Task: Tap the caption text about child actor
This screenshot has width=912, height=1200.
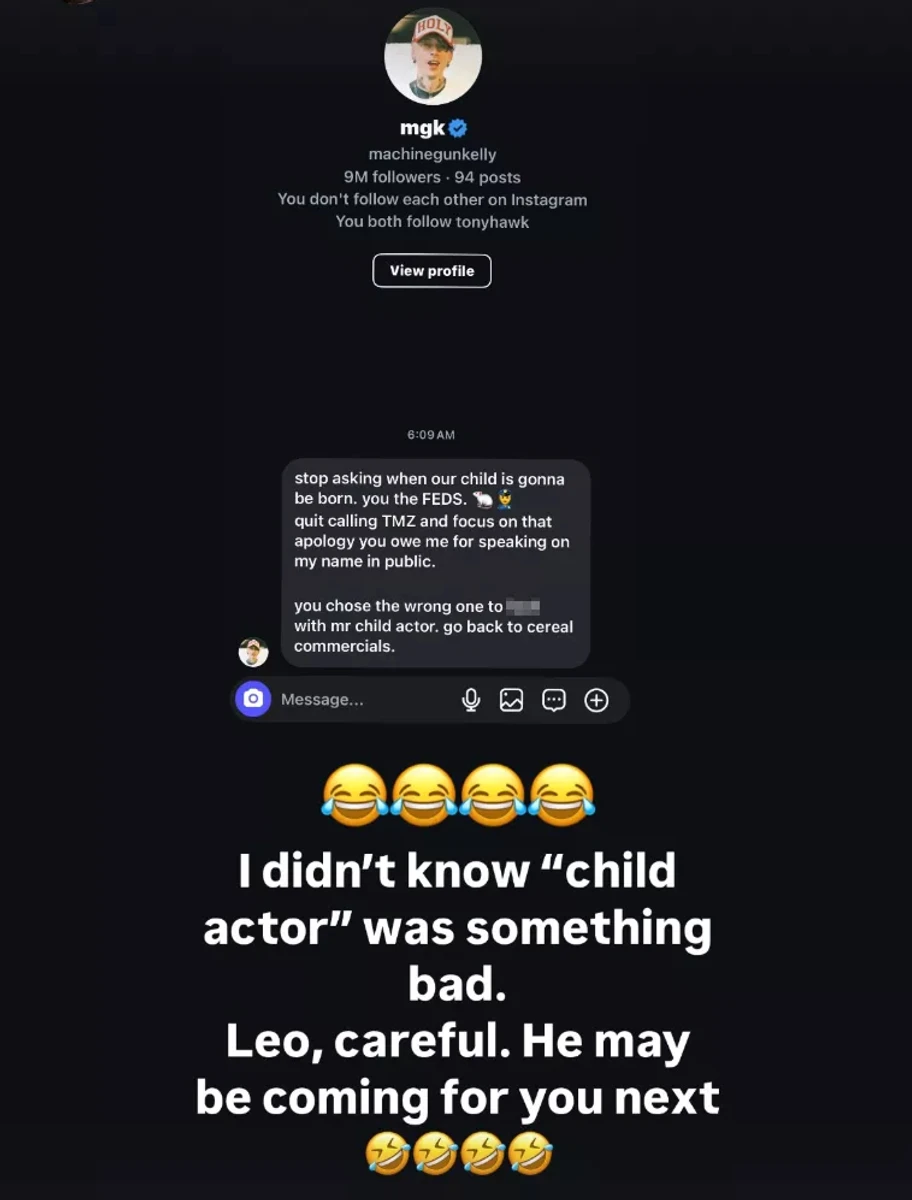Action: (x=458, y=984)
